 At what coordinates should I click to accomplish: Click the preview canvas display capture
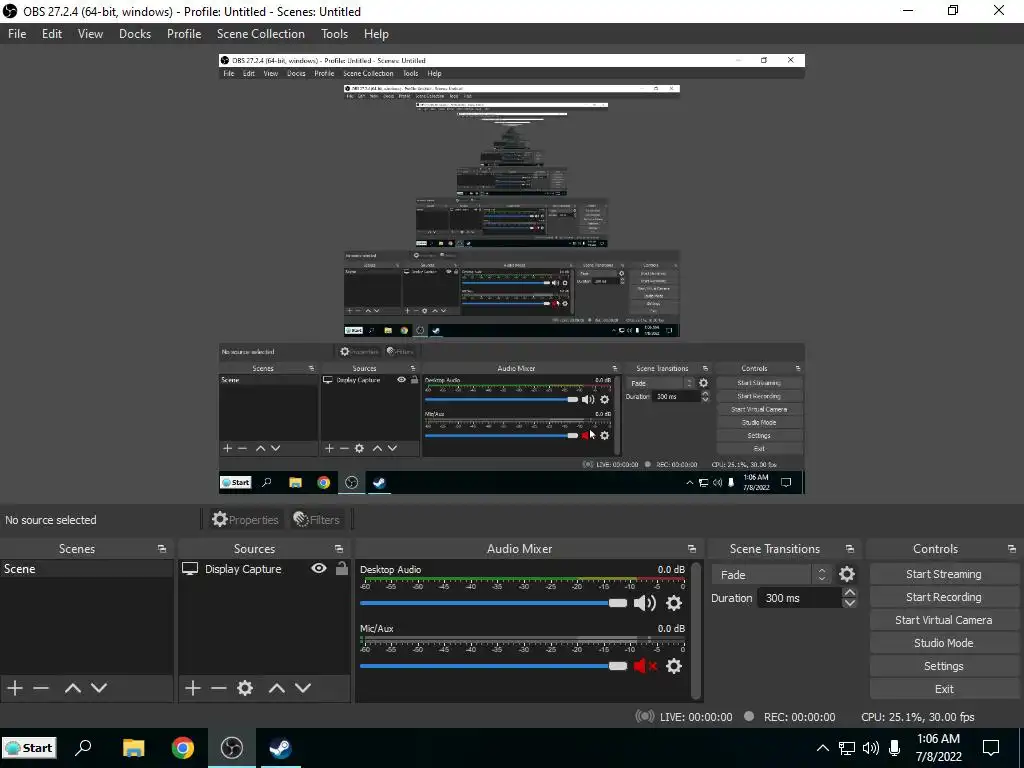click(511, 274)
